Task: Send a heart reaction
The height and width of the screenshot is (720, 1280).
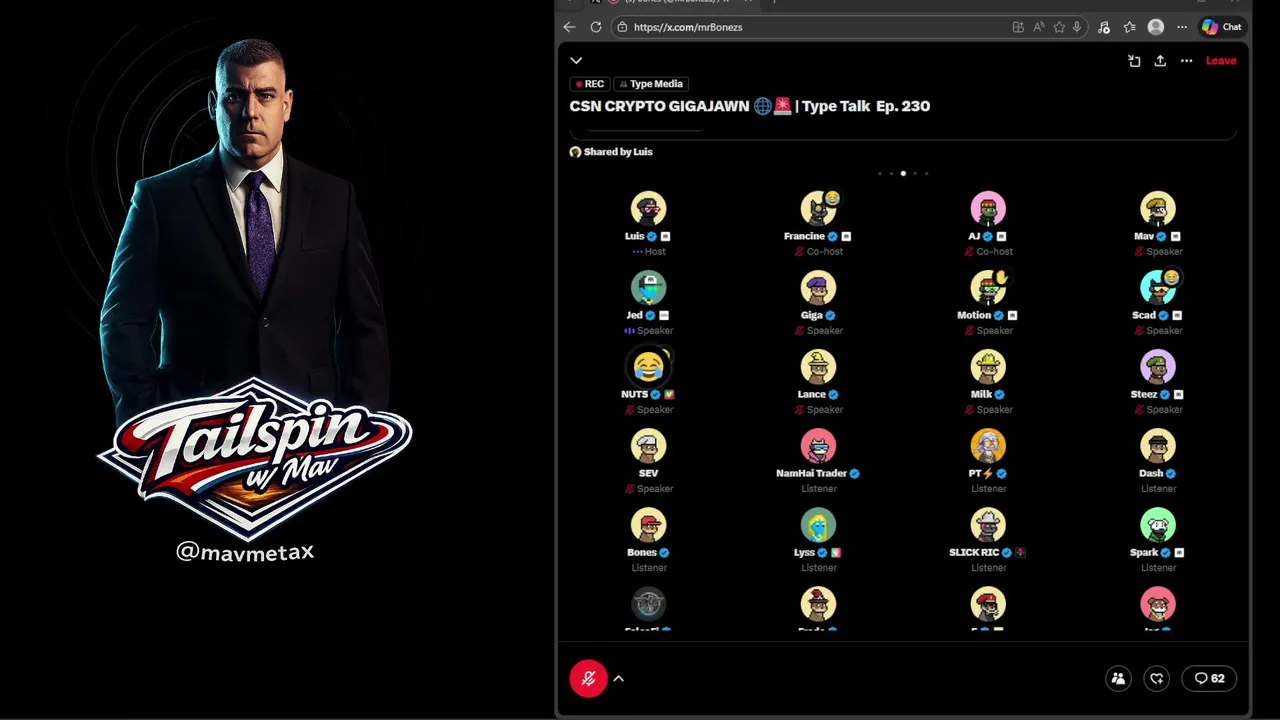Action: [x=1157, y=678]
